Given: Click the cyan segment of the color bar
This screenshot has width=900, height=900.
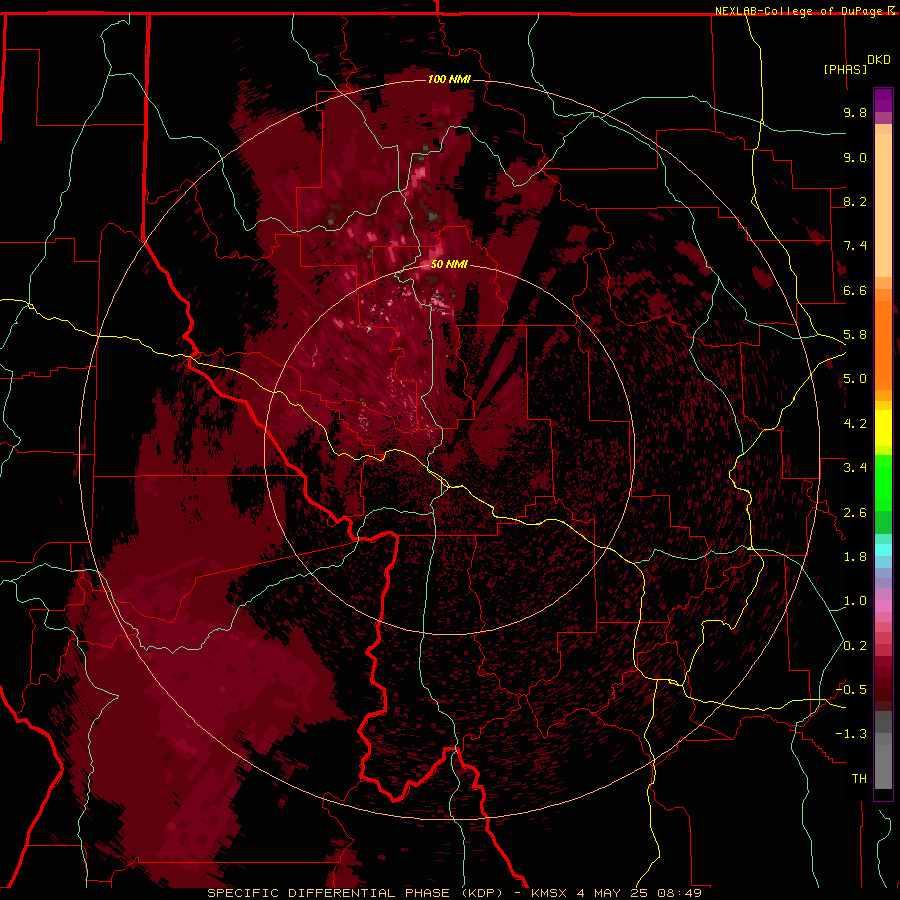Looking at the screenshot, I should (x=883, y=550).
